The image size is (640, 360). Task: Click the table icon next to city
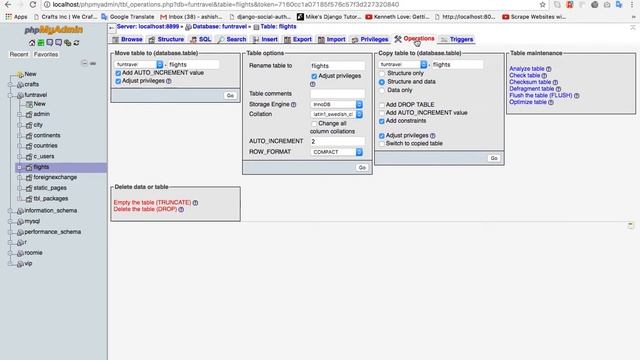[x=29, y=125]
